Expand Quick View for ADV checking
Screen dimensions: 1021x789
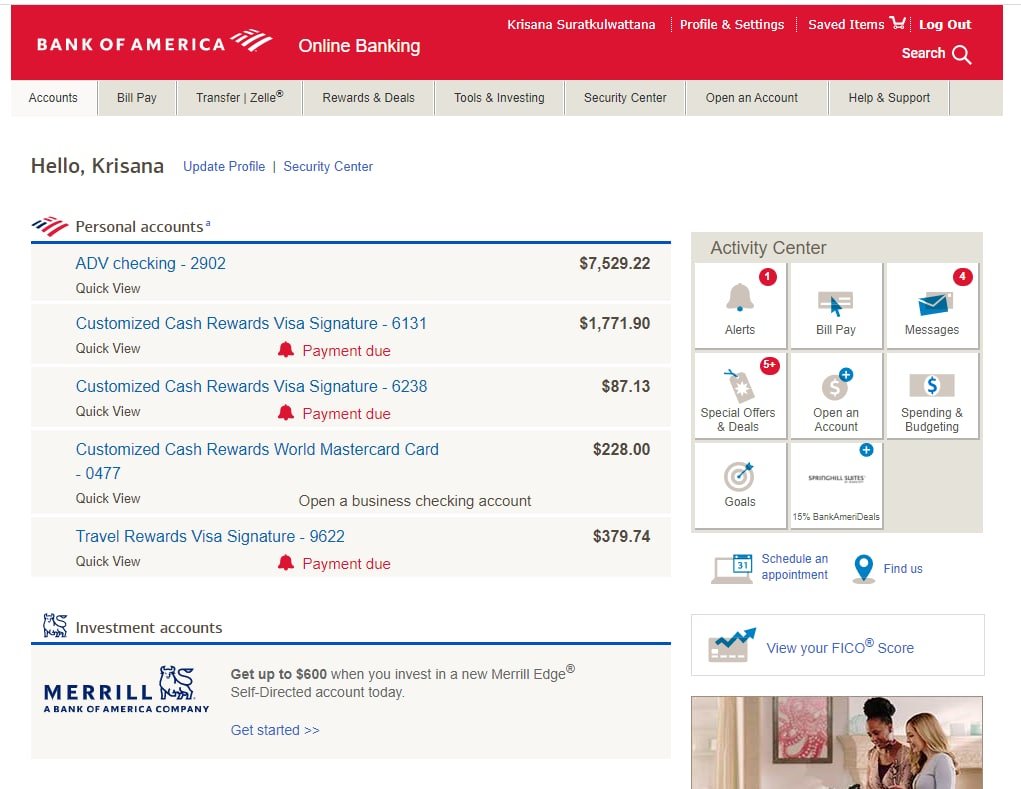click(108, 288)
